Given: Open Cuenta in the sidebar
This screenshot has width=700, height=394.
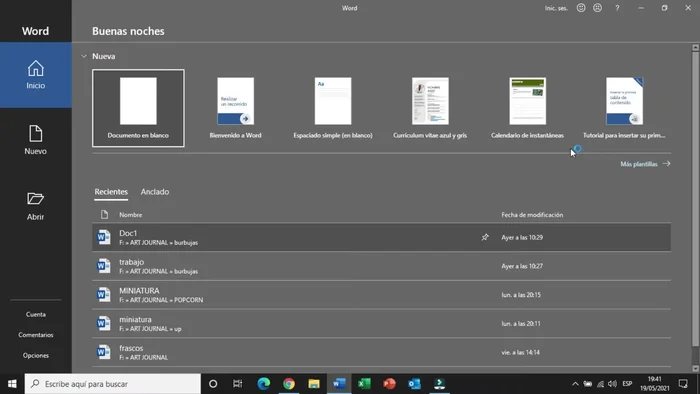Looking at the screenshot, I should pyautogui.click(x=36, y=314).
